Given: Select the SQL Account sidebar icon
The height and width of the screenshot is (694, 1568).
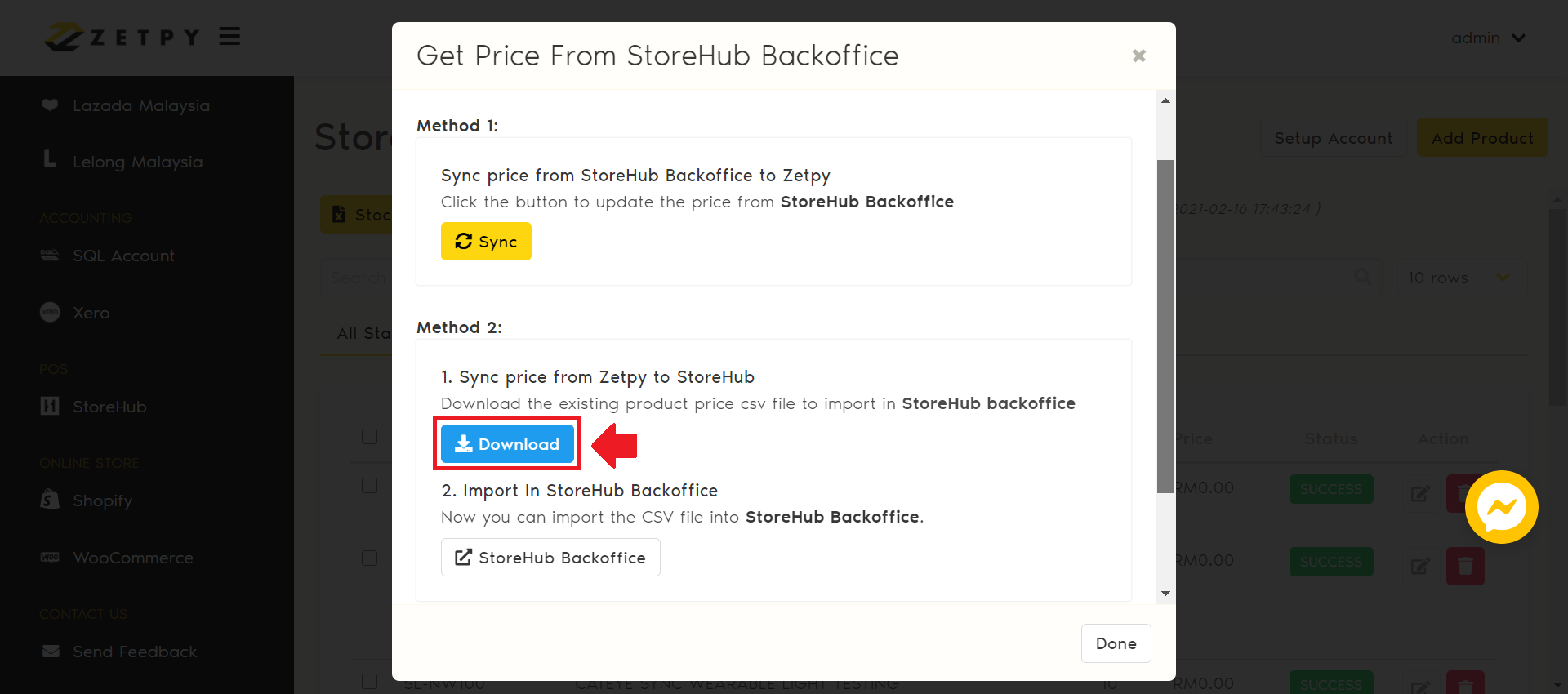Looking at the screenshot, I should click(x=50, y=256).
